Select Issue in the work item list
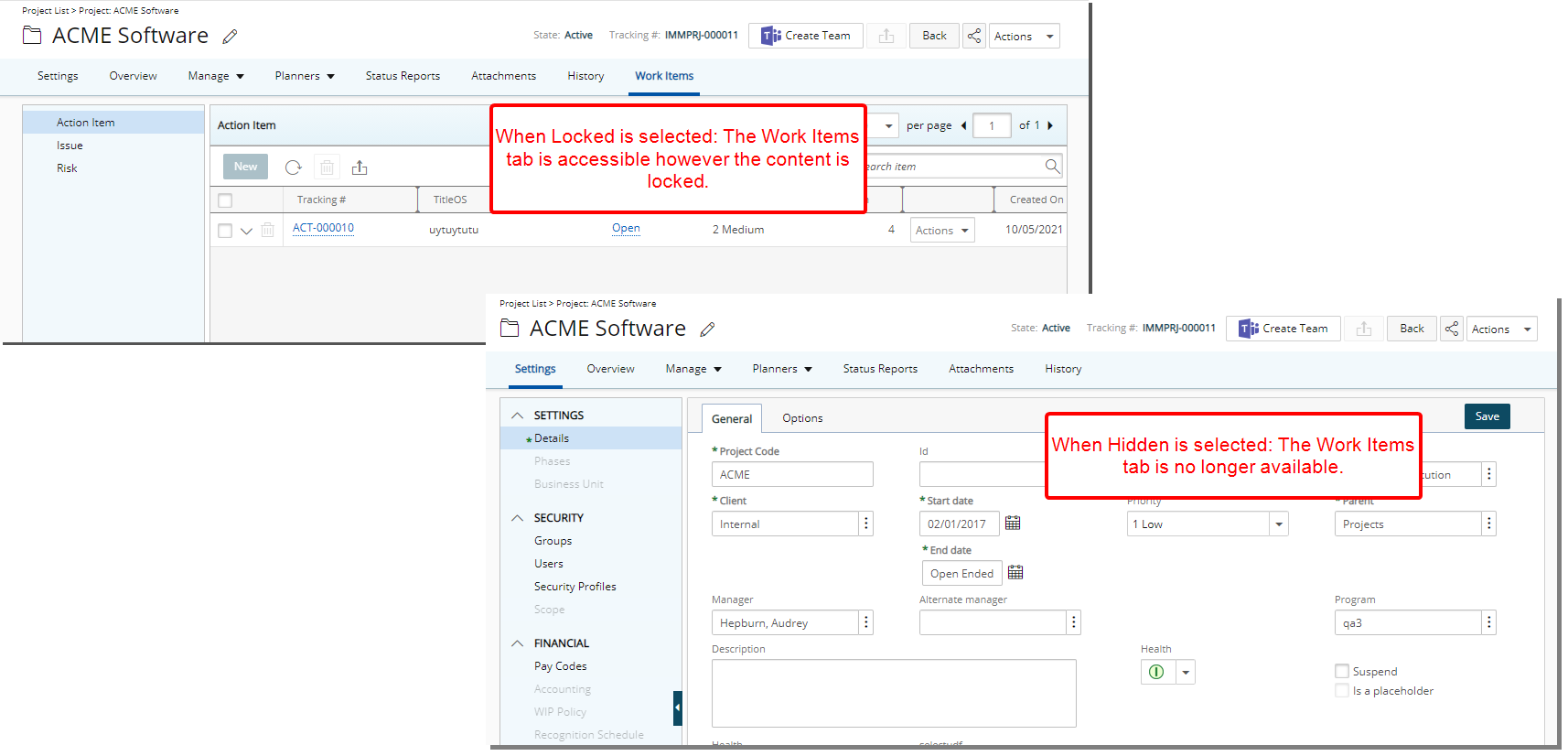 [70, 146]
